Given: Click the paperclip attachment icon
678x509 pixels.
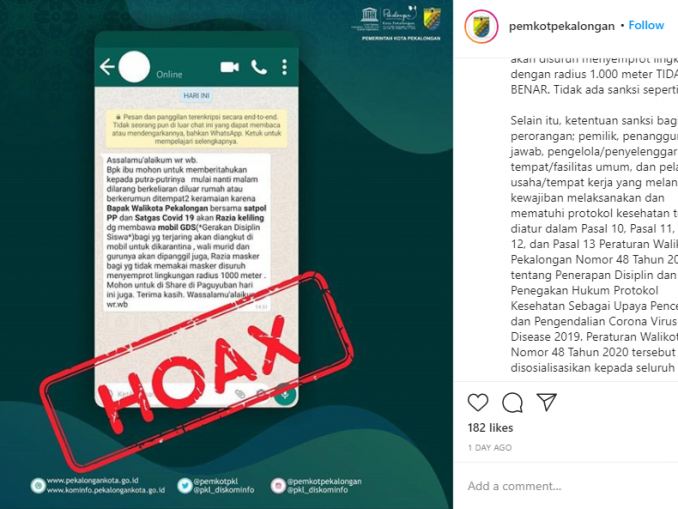Looking at the screenshot, I should (x=240, y=394).
